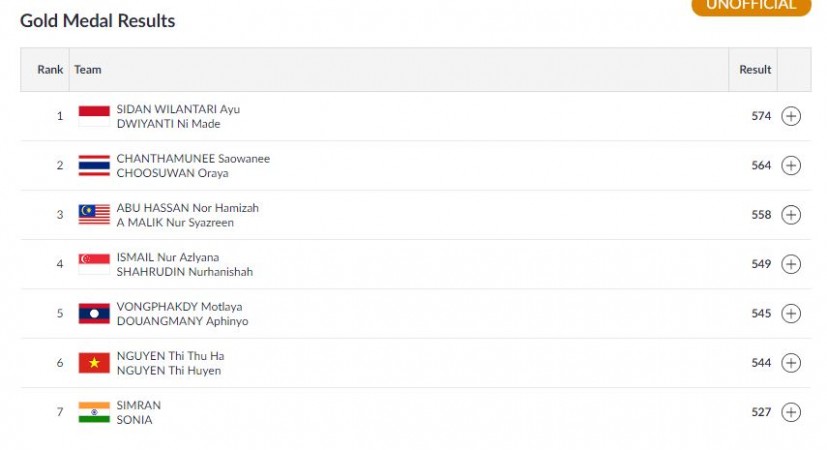Expand details for rank 1 result 574
Image resolution: width=827 pixels, height=450 pixels.
[791, 116]
